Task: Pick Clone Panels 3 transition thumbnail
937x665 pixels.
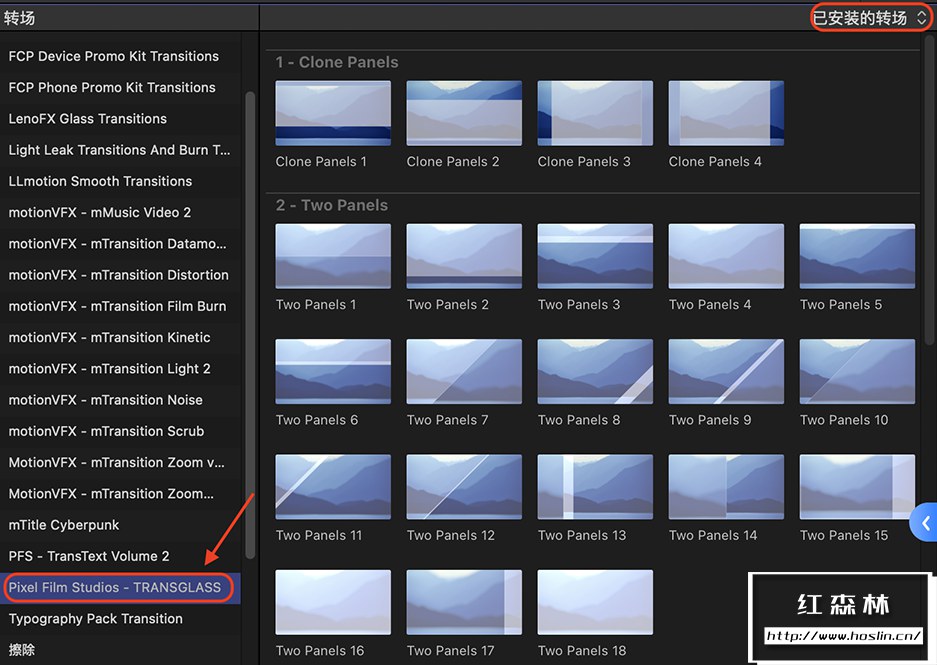Action: (595, 113)
